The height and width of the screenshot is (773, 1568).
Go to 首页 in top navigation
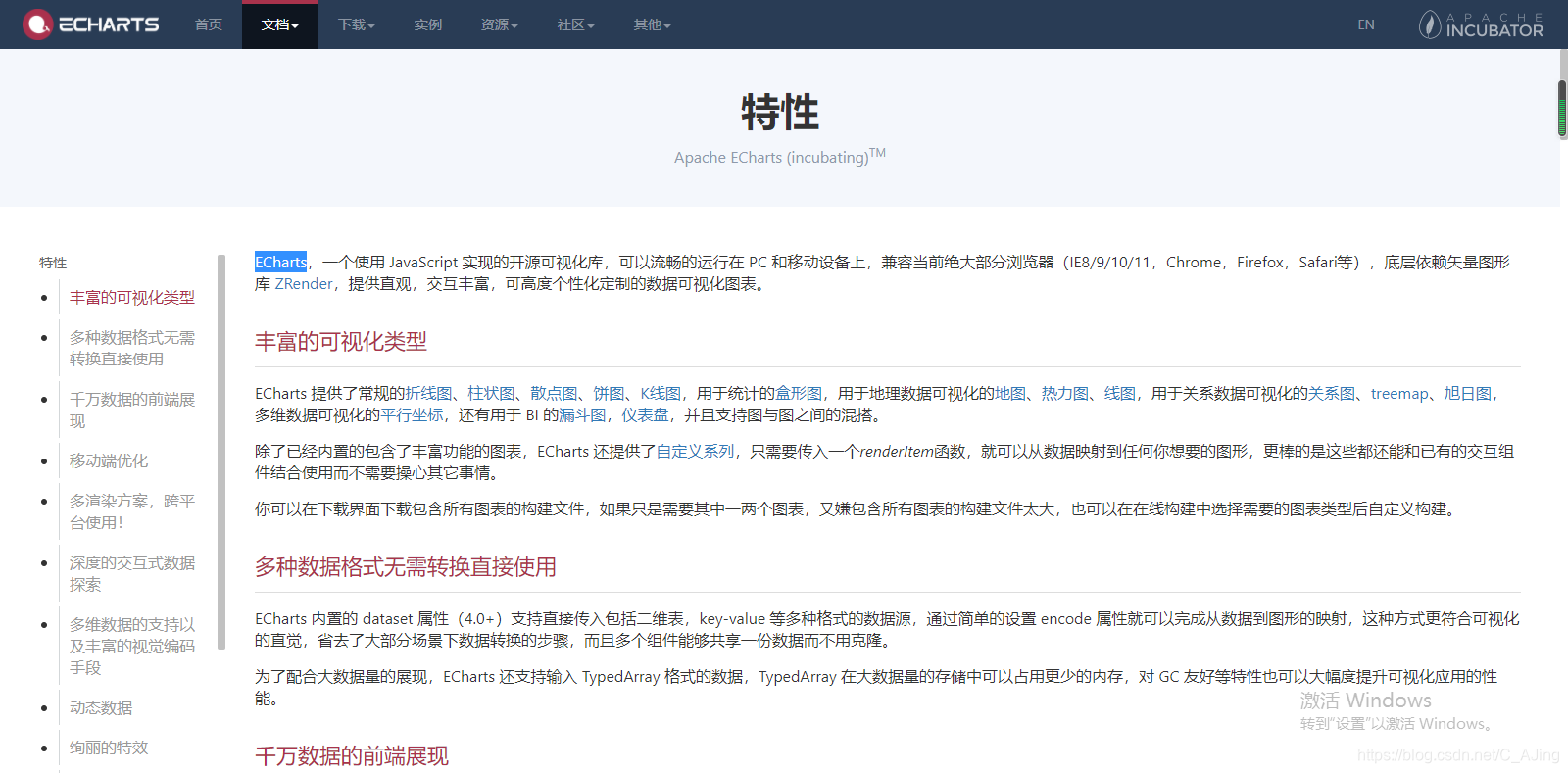coord(209,24)
